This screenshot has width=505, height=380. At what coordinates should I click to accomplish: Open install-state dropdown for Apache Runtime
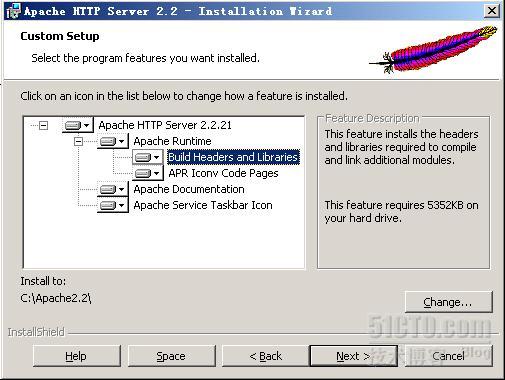(x=113, y=141)
